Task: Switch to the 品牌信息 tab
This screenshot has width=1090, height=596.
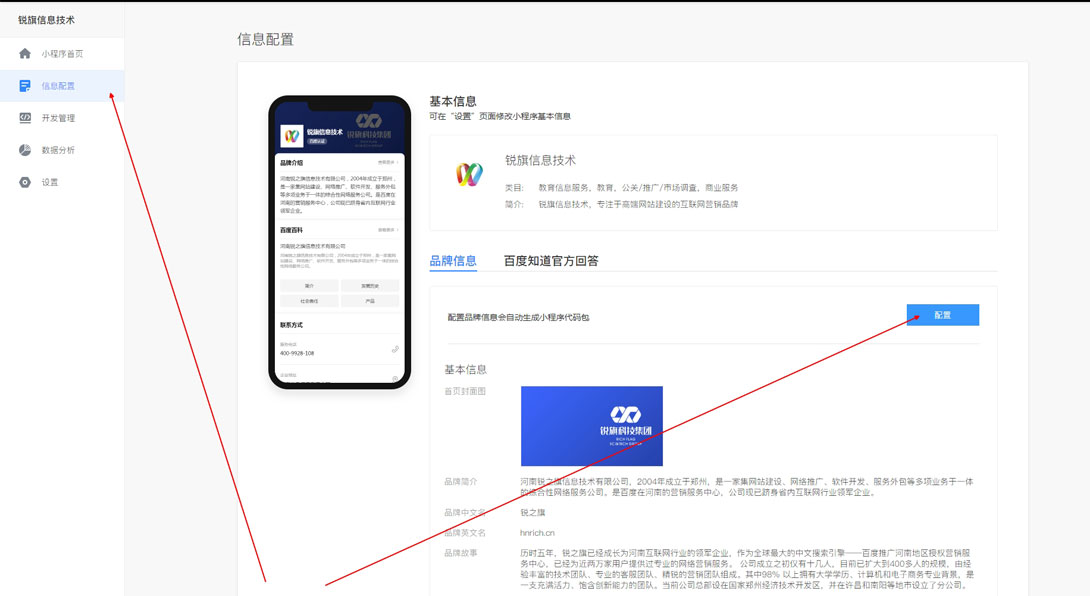Action: pyautogui.click(x=452, y=261)
